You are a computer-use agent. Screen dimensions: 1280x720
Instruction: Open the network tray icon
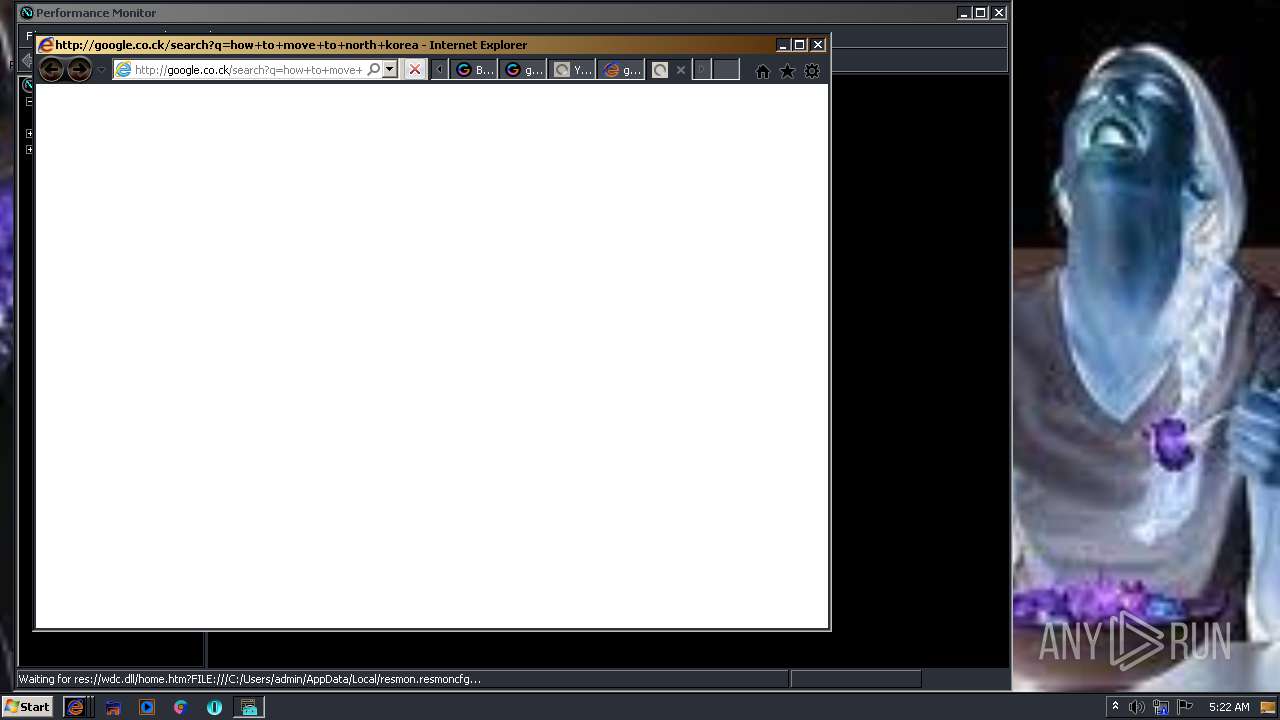[x=1161, y=707]
